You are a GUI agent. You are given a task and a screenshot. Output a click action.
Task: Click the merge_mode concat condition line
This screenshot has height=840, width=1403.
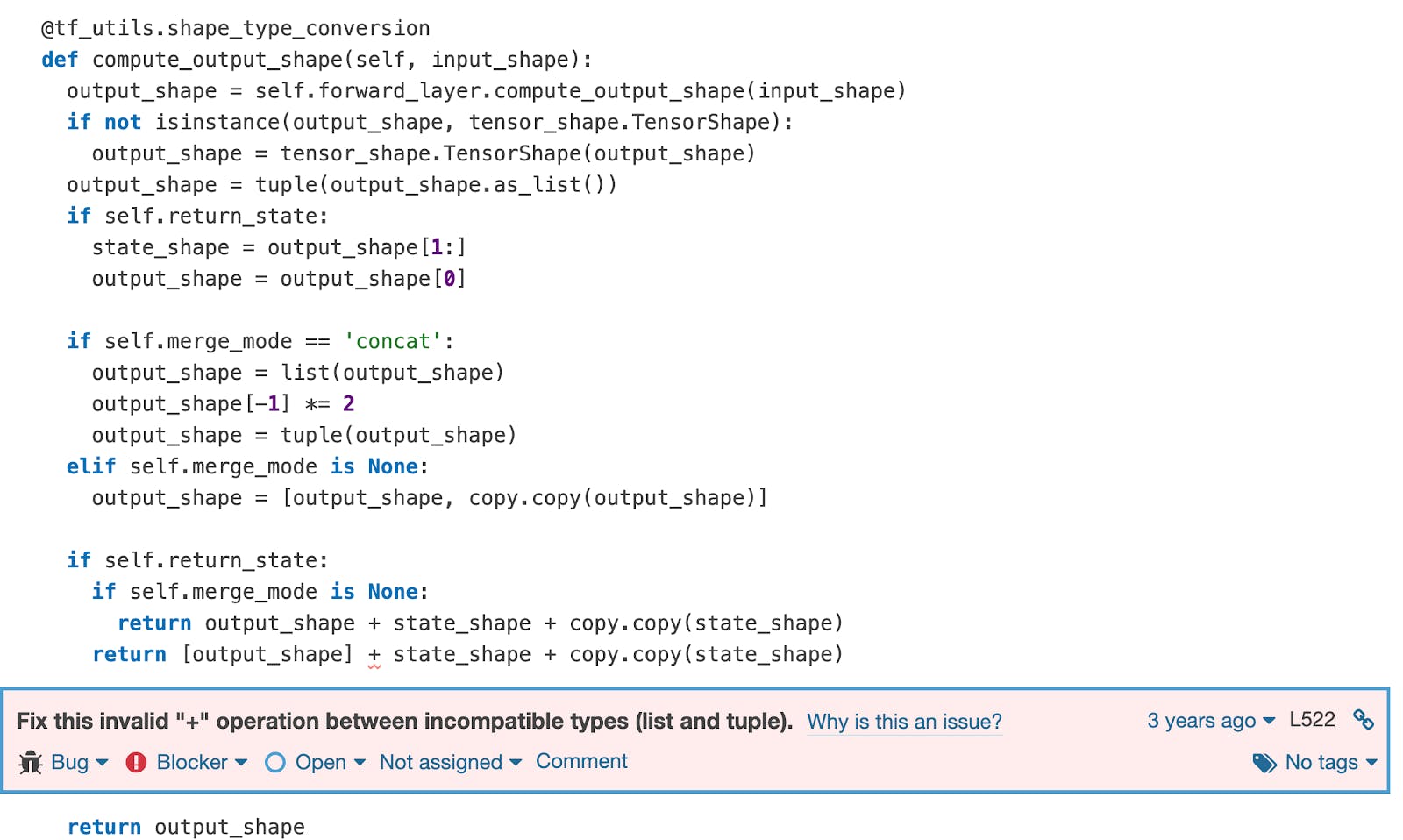(260, 341)
